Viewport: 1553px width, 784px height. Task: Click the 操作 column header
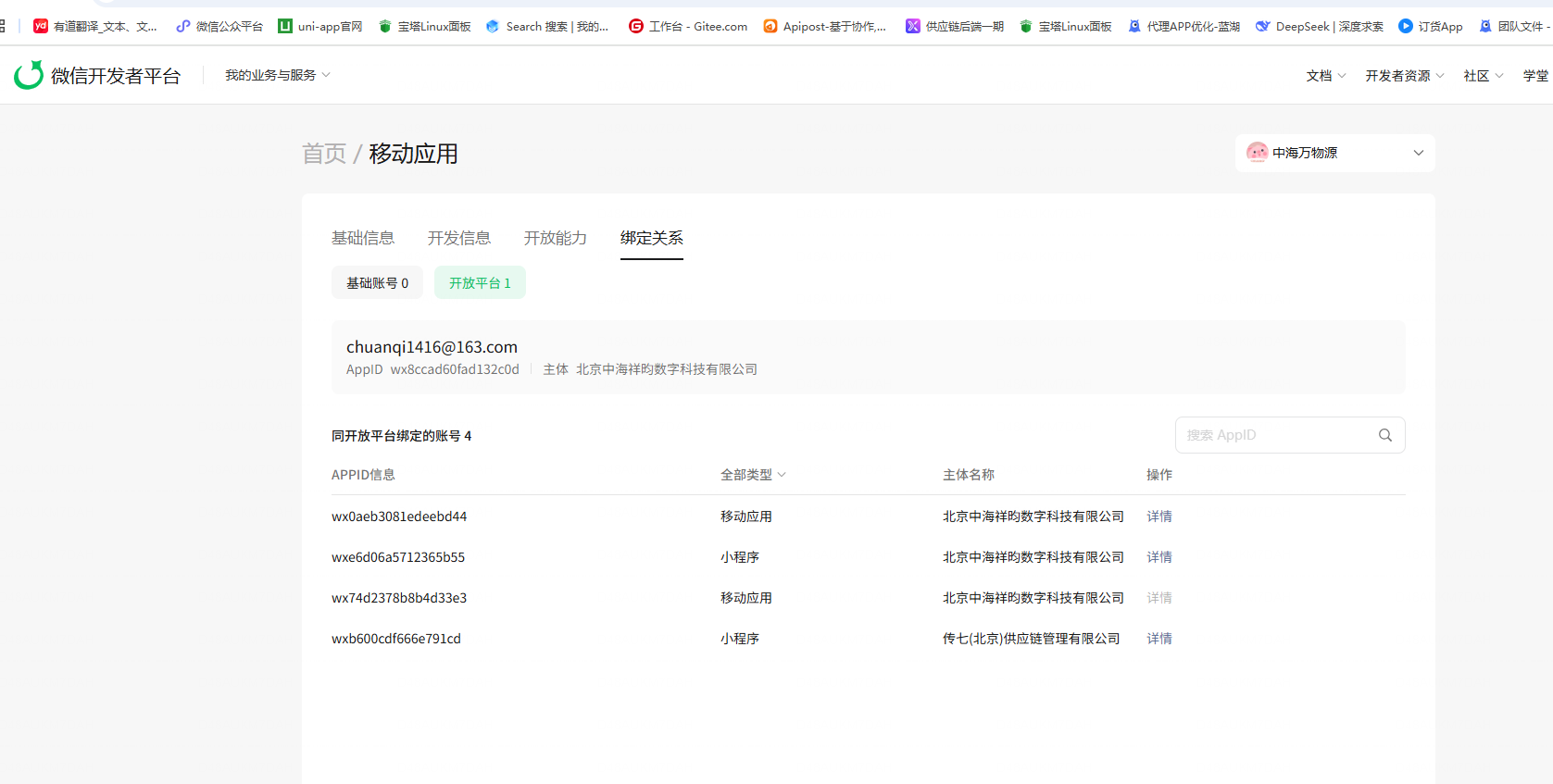(x=1159, y=475)
